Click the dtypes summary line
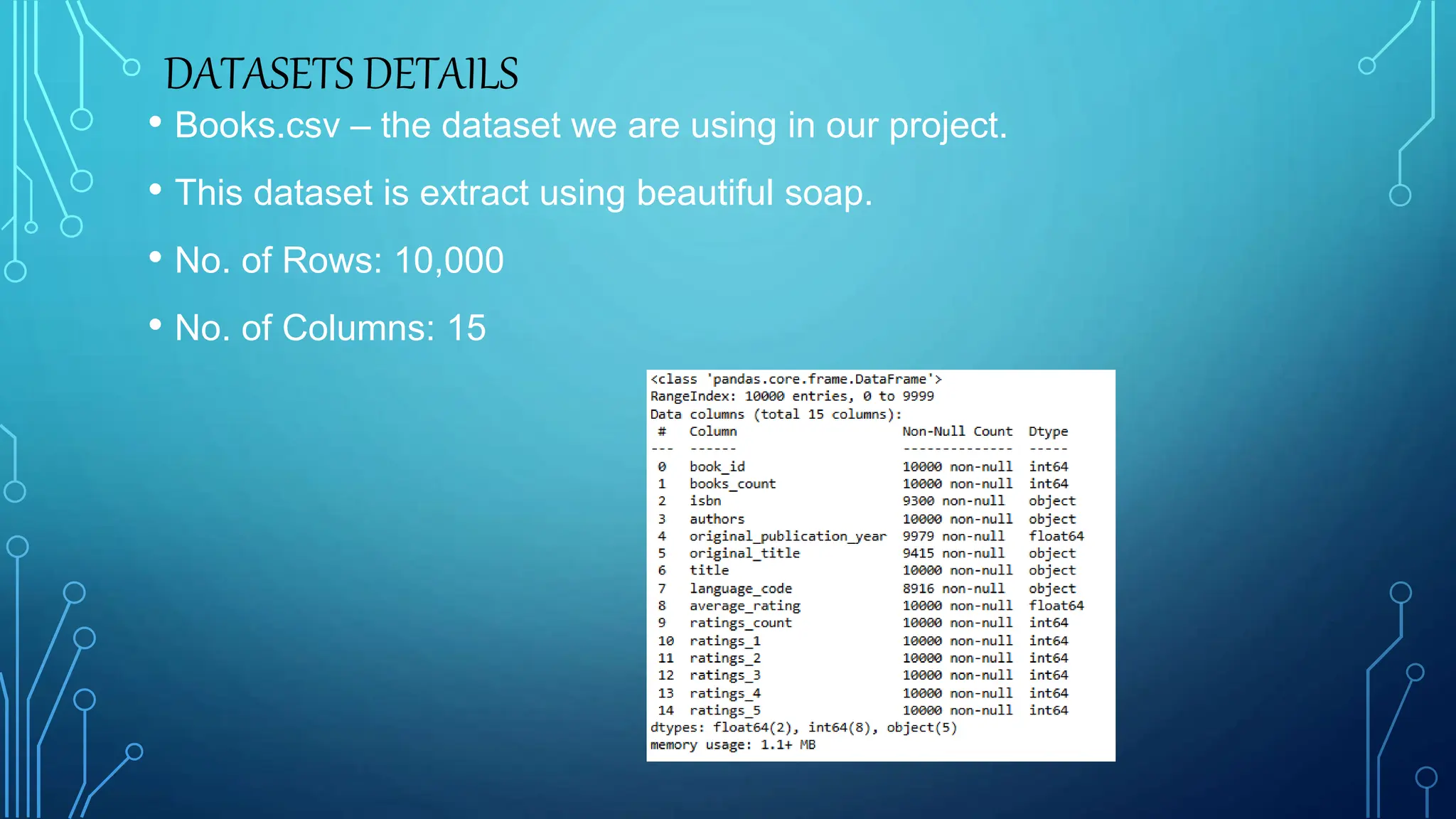Screen dimensions: 1456x819 pyautogui.click(x=803, y=727)
